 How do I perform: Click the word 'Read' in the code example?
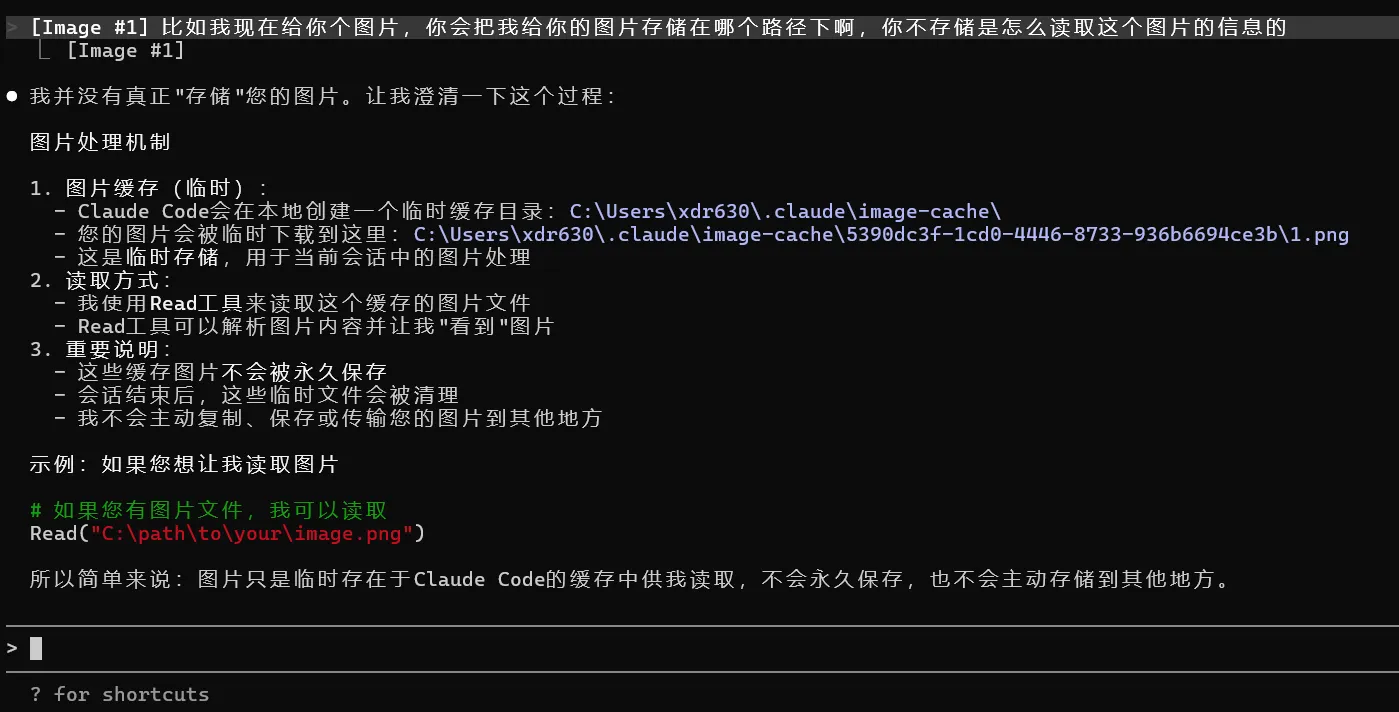(x=53, y=533)
